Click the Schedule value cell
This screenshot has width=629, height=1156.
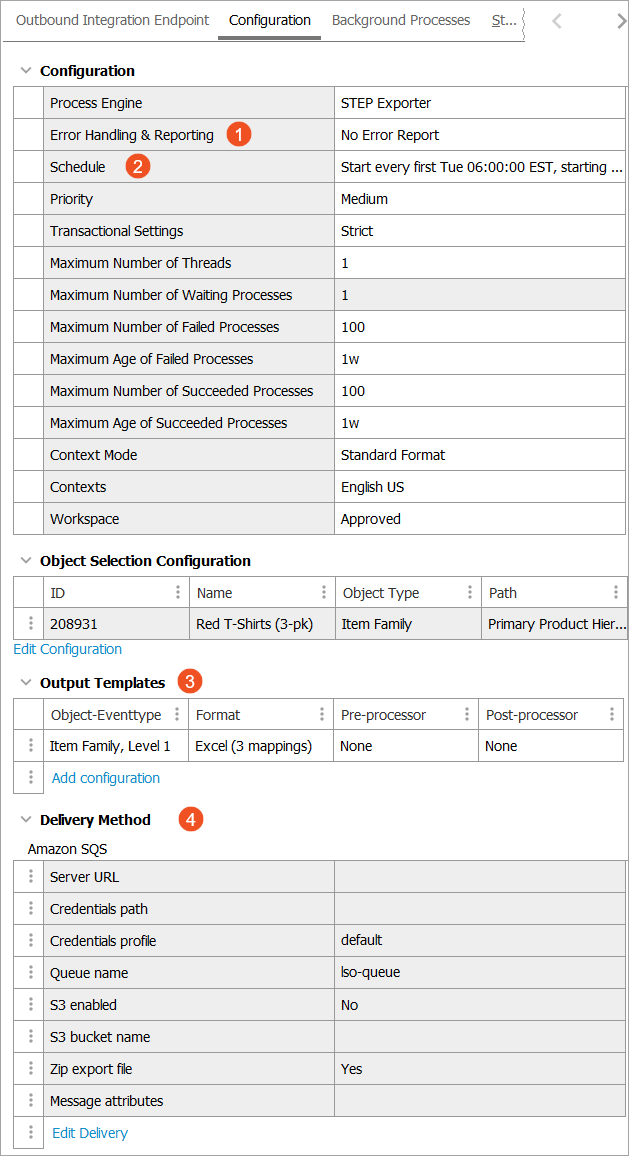point(480,167)
